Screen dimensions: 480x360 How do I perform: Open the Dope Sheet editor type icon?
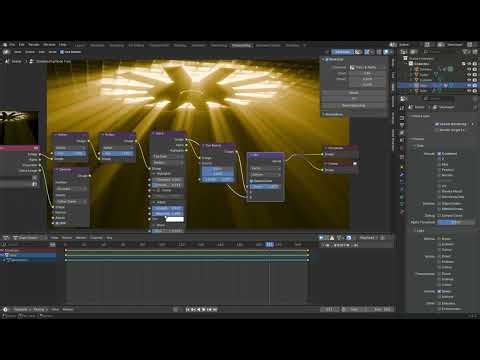click(6, 238)
